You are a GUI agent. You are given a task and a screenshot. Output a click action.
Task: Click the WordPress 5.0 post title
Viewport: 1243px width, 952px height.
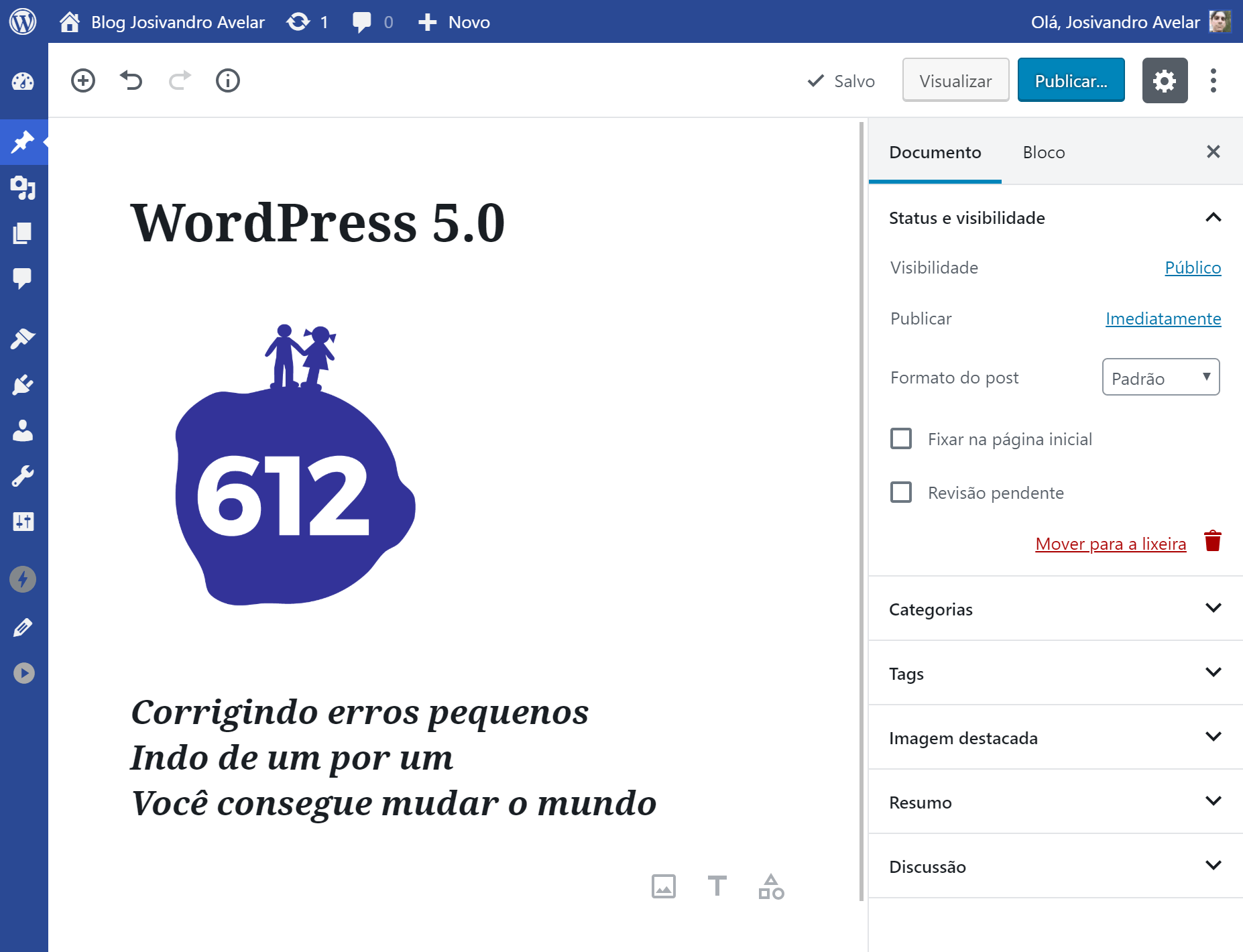[x=318, y=223]
